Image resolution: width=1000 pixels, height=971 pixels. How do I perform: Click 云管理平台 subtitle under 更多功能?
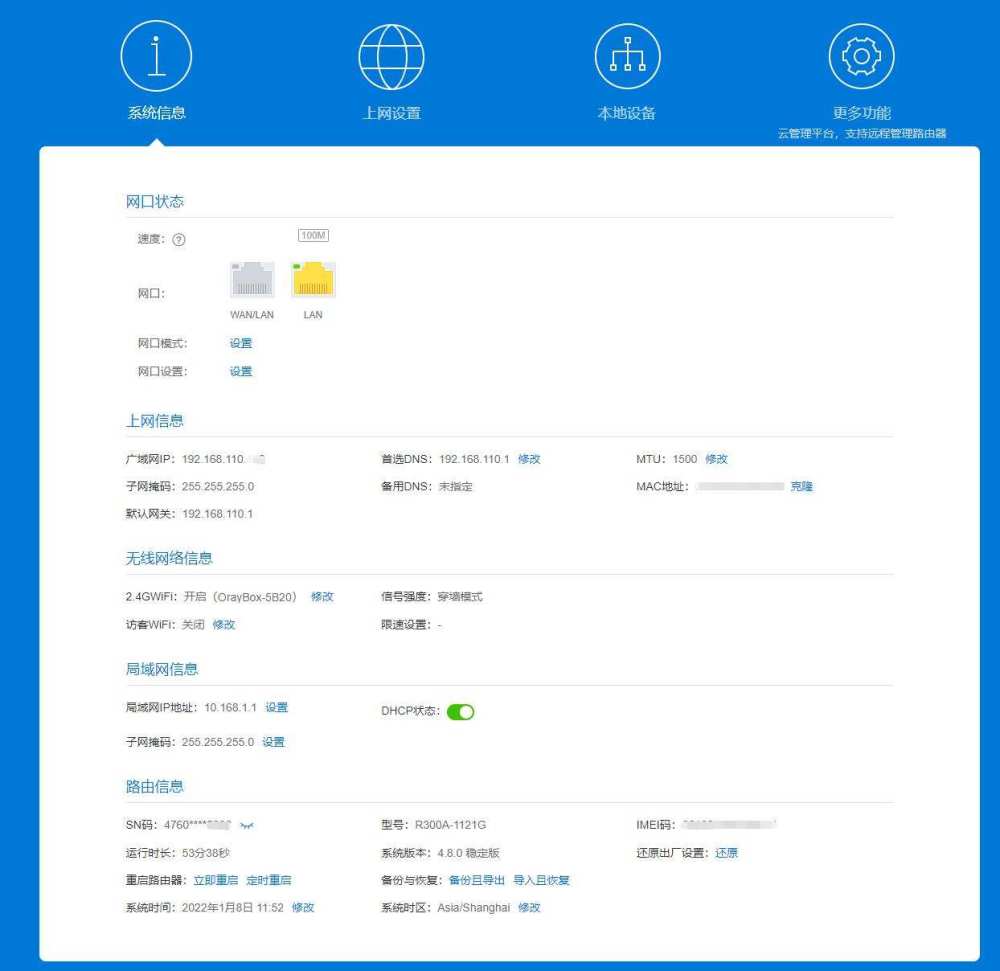(x=862, y=134)
